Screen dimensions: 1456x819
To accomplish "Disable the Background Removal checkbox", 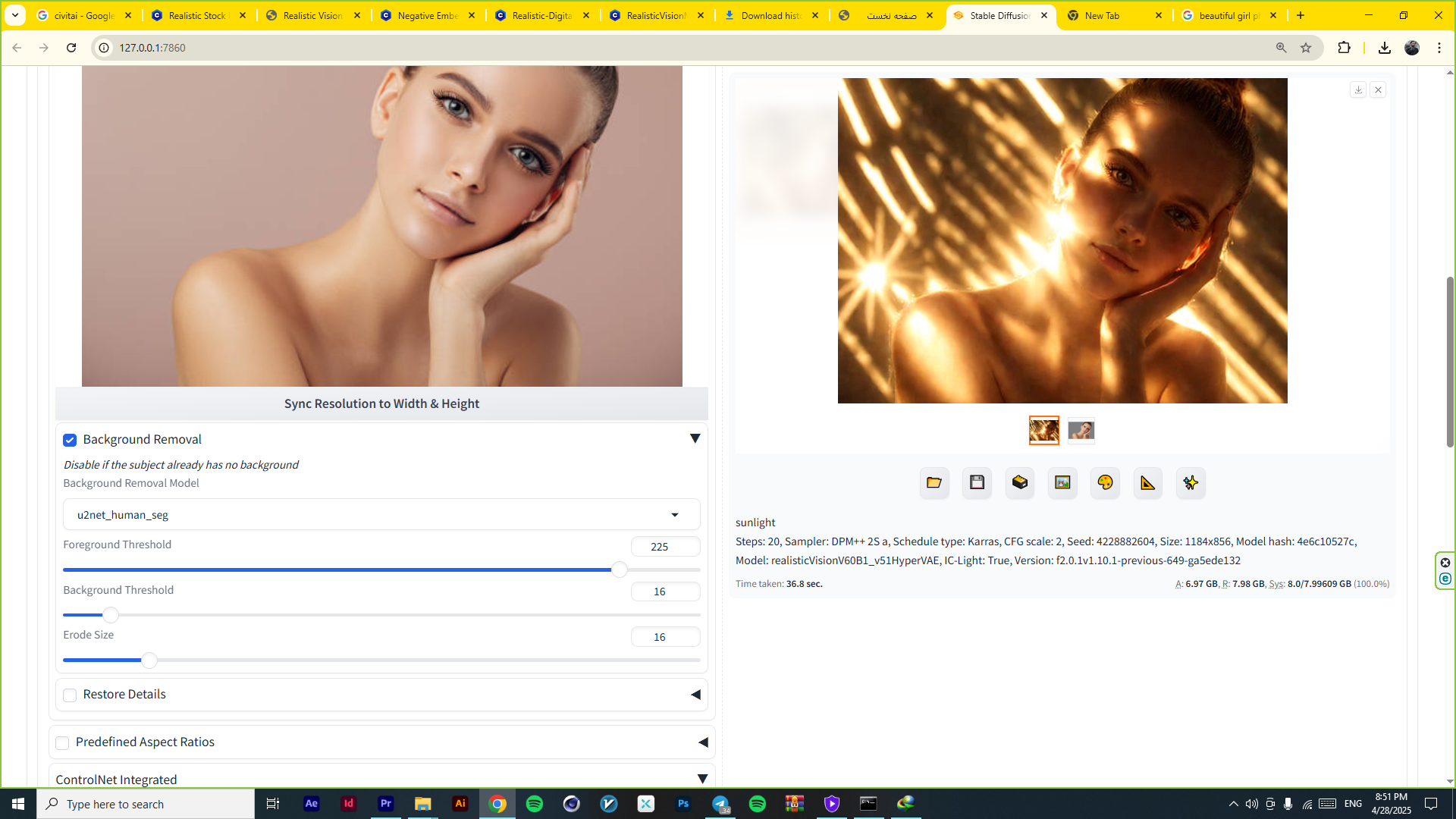I will click(x=70, y=441).
